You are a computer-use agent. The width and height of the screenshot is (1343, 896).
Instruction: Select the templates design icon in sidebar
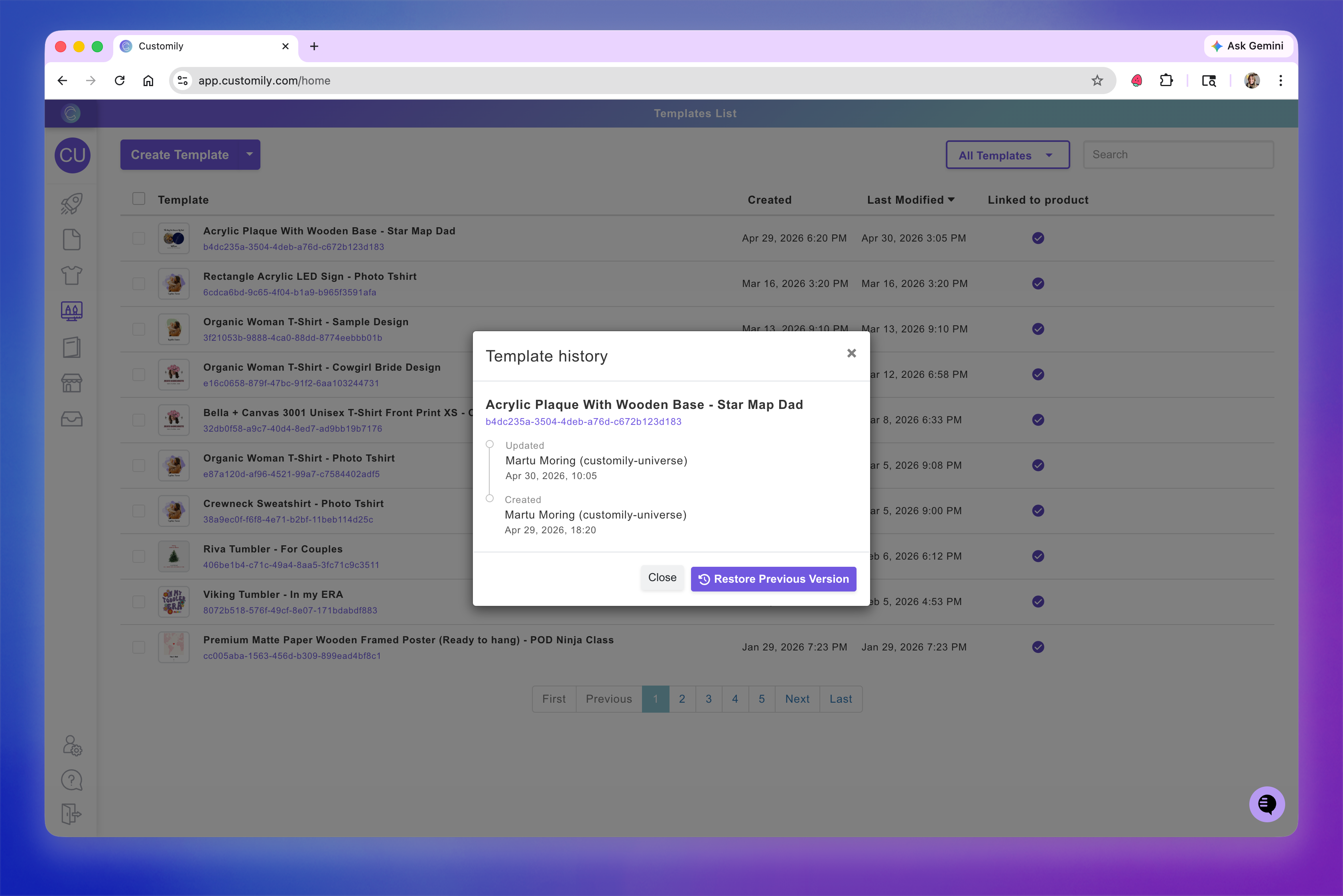pos(71,311)
